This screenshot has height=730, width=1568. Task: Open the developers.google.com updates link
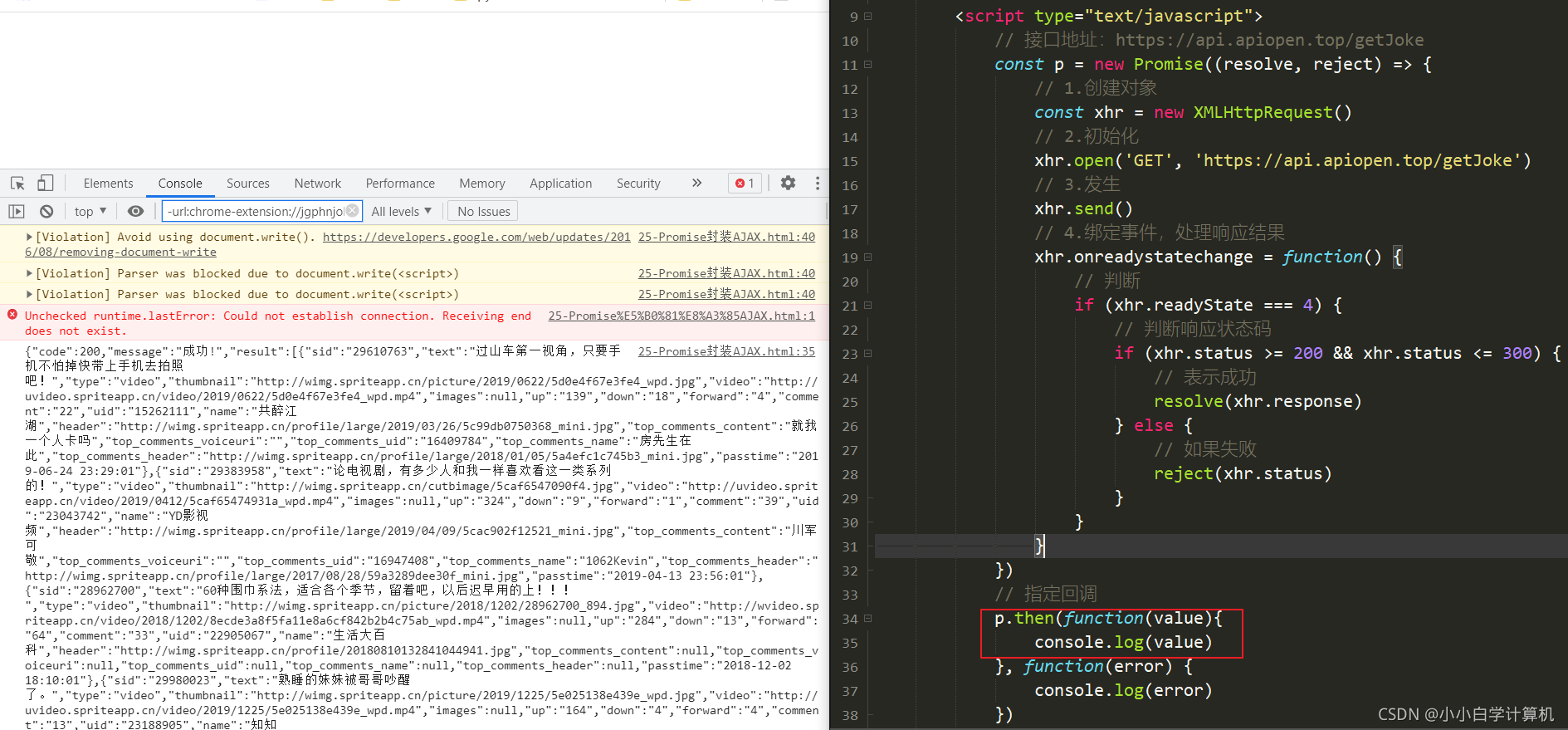tap(476, 237)
